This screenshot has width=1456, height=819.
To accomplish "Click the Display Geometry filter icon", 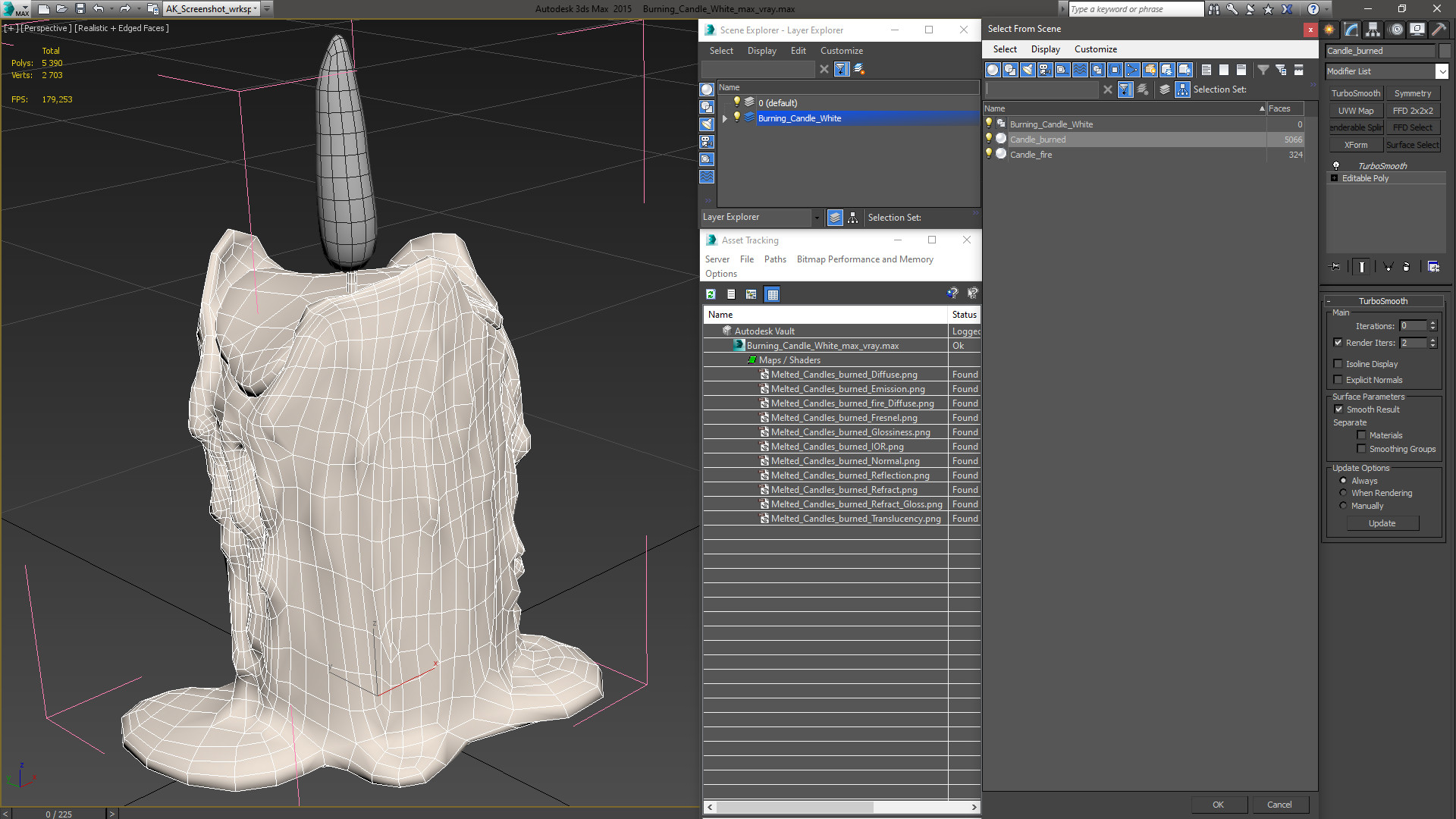I will [992, 70].
